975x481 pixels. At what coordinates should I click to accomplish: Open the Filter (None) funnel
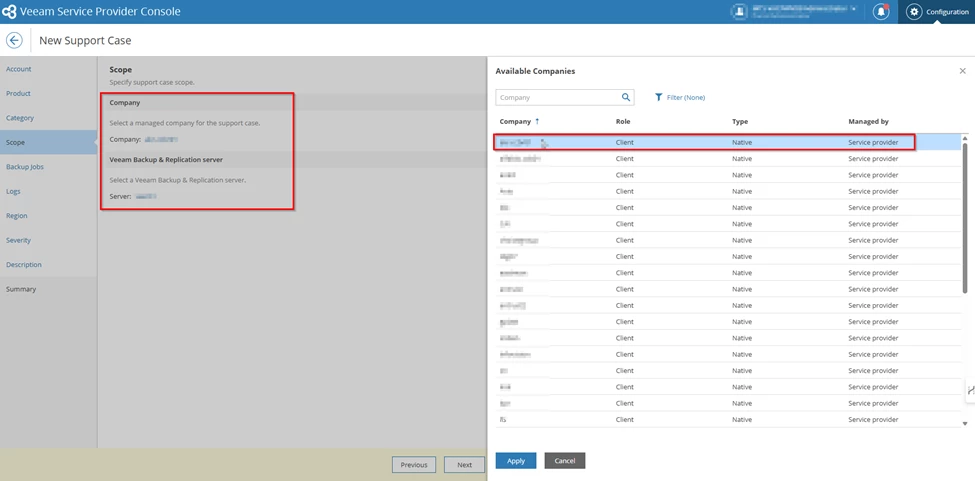(x=680, y=98)
